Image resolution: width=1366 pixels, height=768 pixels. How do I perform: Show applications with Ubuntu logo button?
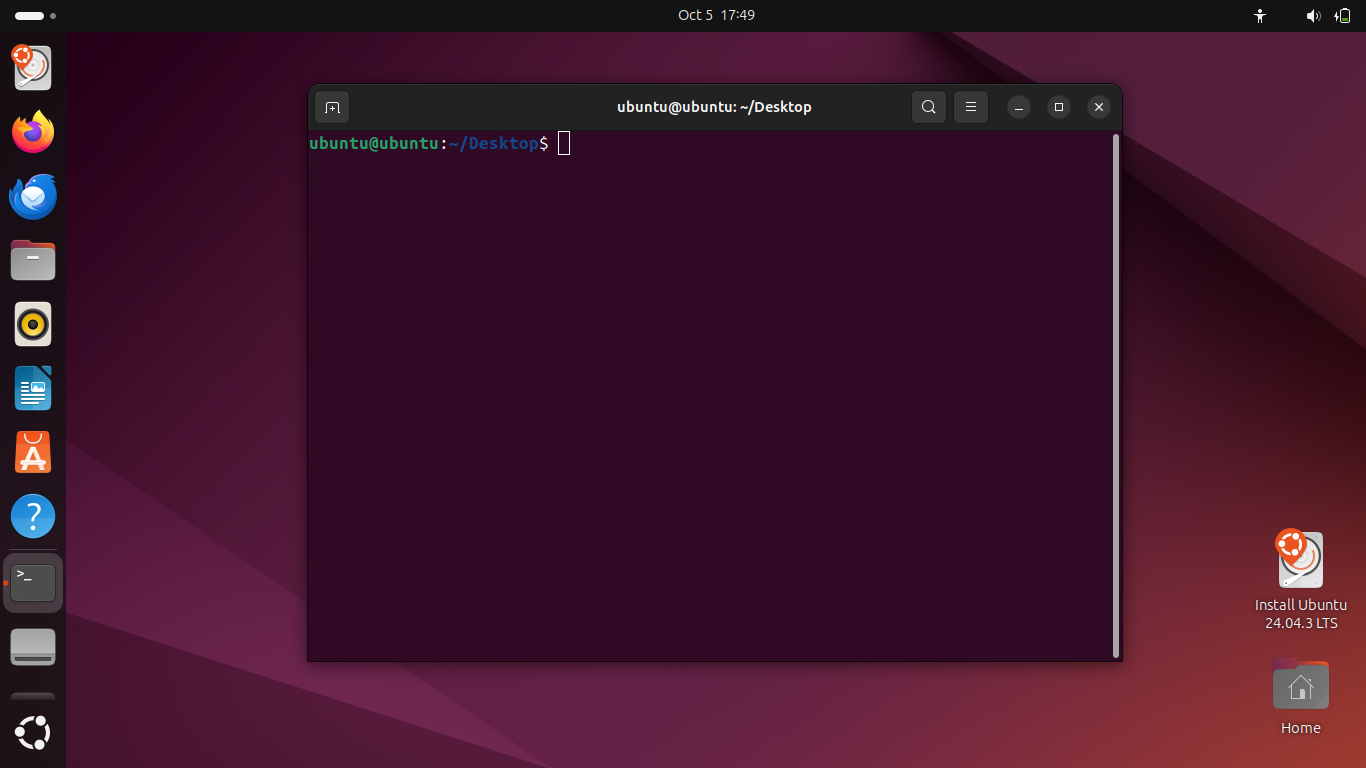click(x=33, y=733)
